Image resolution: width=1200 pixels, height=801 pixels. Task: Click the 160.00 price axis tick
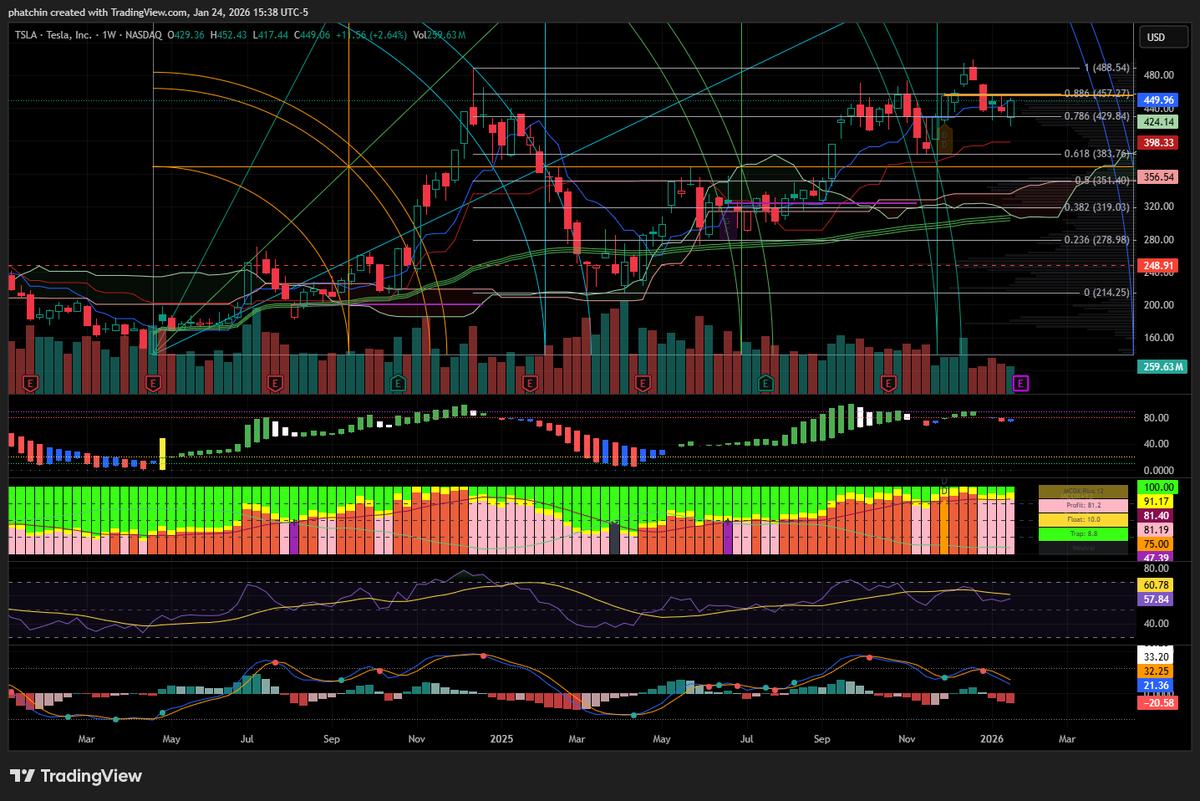click(x=1160, y=338)
